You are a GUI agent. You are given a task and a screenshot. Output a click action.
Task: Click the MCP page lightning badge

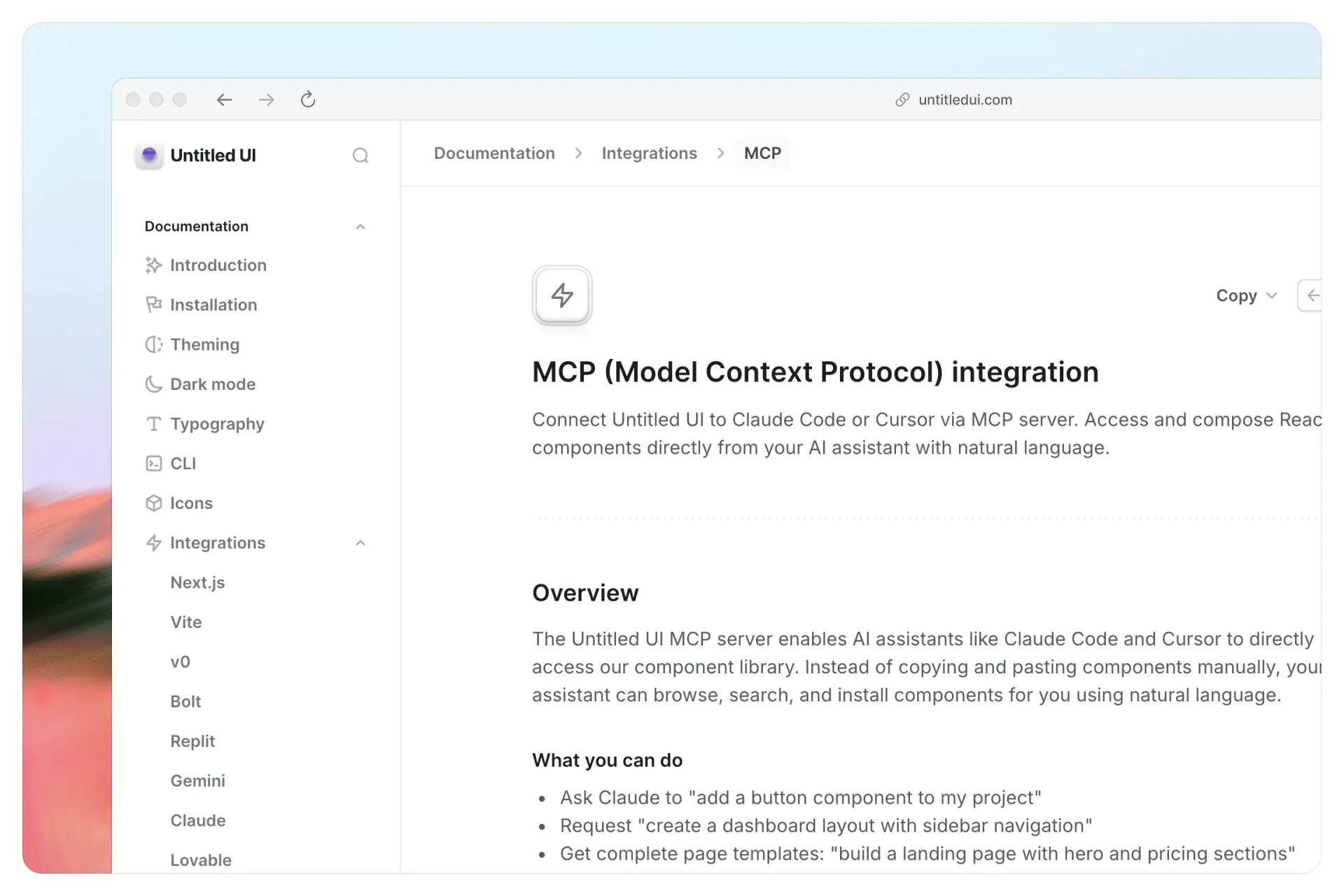(561, 295)
